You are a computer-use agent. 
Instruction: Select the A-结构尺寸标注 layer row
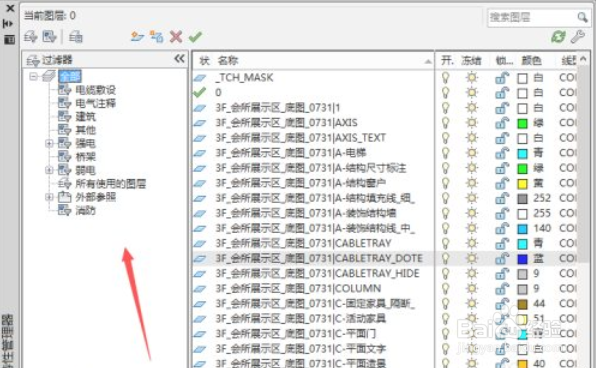pos(312,168)
